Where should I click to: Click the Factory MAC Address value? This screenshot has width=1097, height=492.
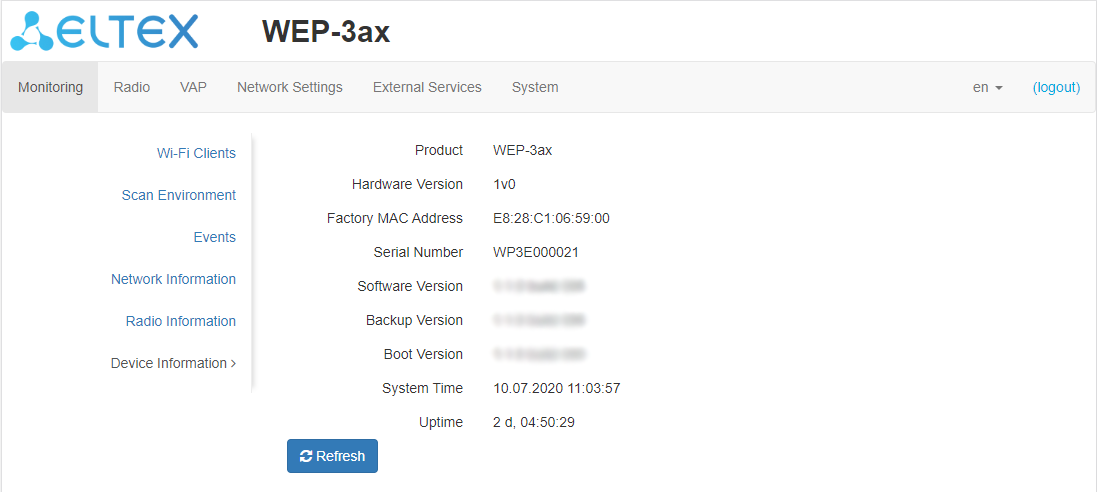tap(551, 218)
